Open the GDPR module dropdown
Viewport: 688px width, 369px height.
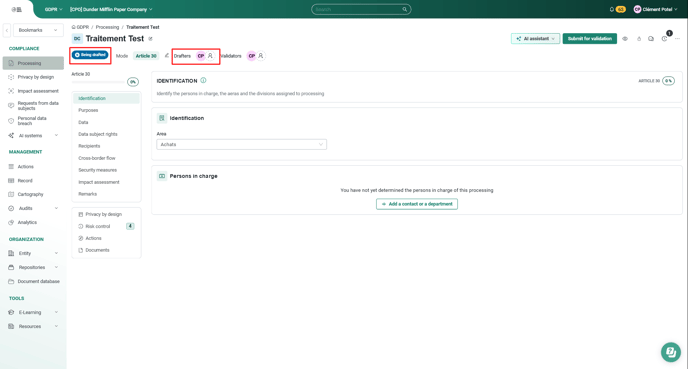pyautogui.click(x=54, y=9)
